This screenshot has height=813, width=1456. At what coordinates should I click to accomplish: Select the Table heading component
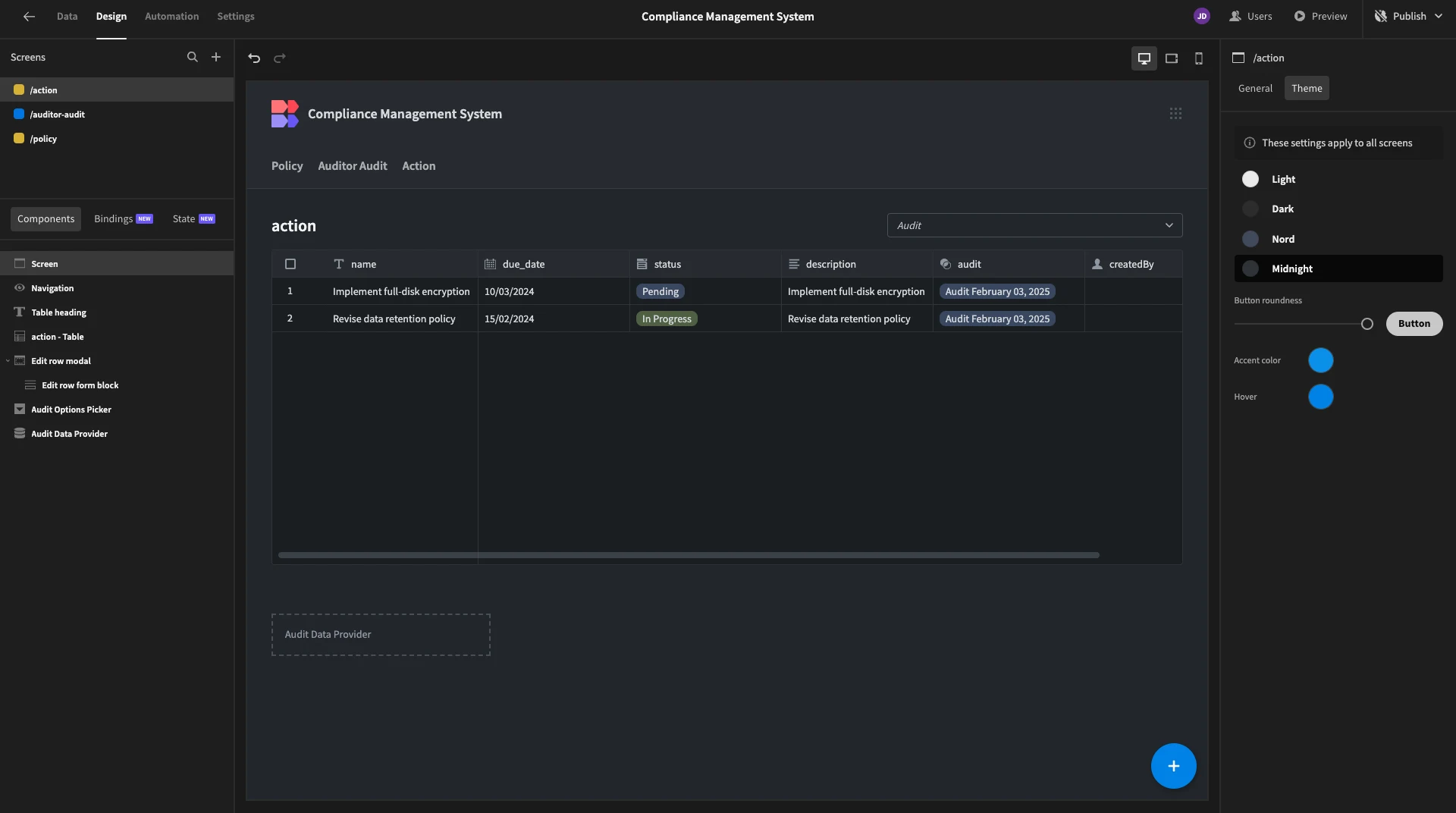[117, 312]
